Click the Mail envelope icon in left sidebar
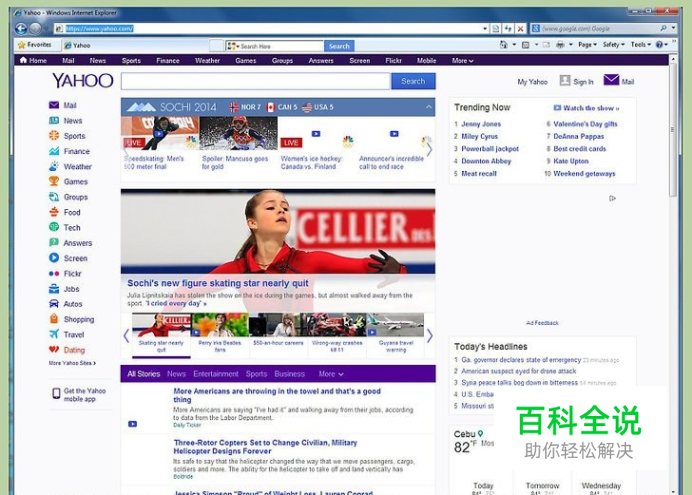This screenshot has width=692, height=495. tap(54, 105)
